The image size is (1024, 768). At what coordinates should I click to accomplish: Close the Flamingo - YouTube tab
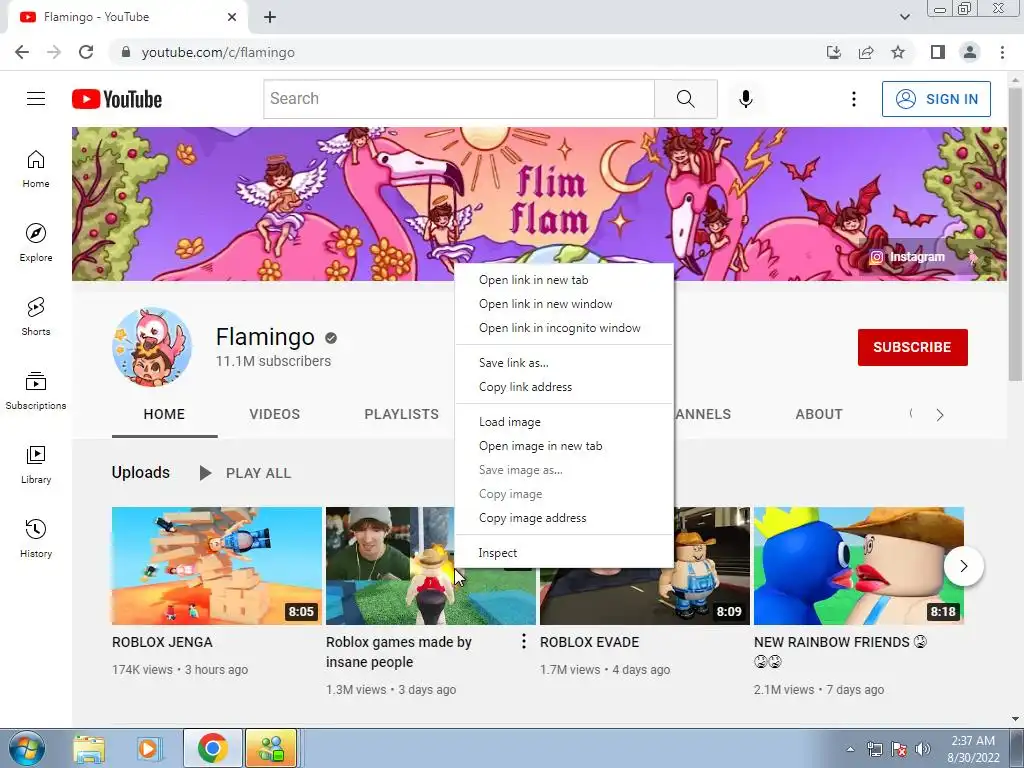(232, 17)
